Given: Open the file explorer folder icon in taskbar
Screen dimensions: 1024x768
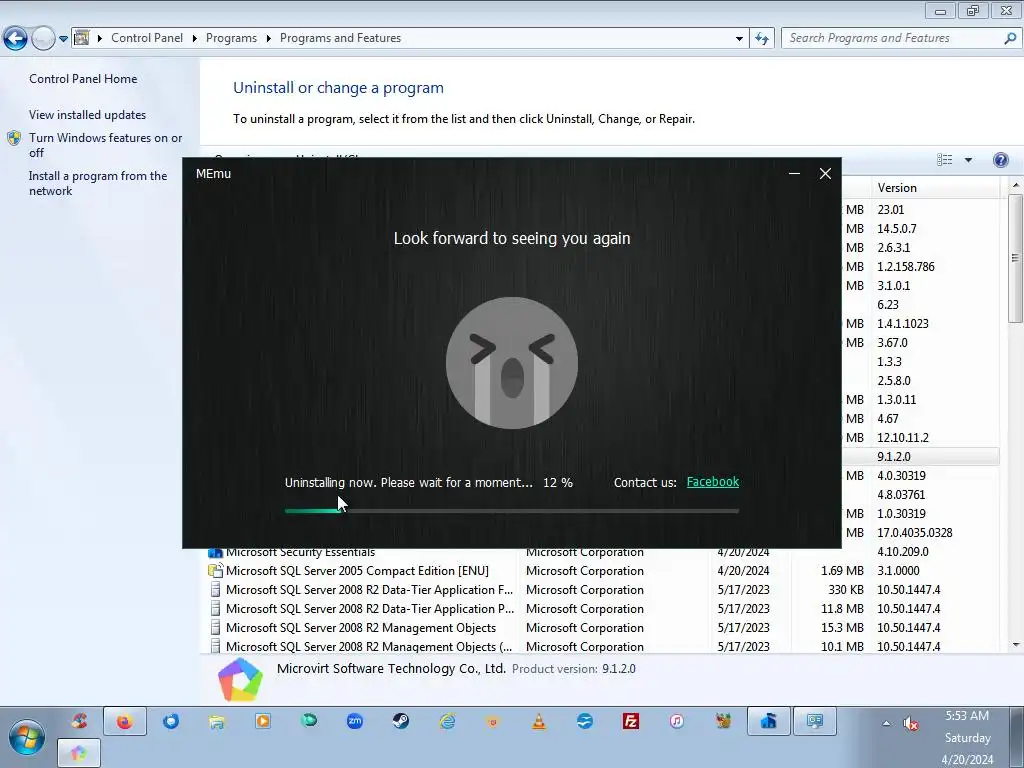Looking at the screenshot, I should (x=217, y=721).
